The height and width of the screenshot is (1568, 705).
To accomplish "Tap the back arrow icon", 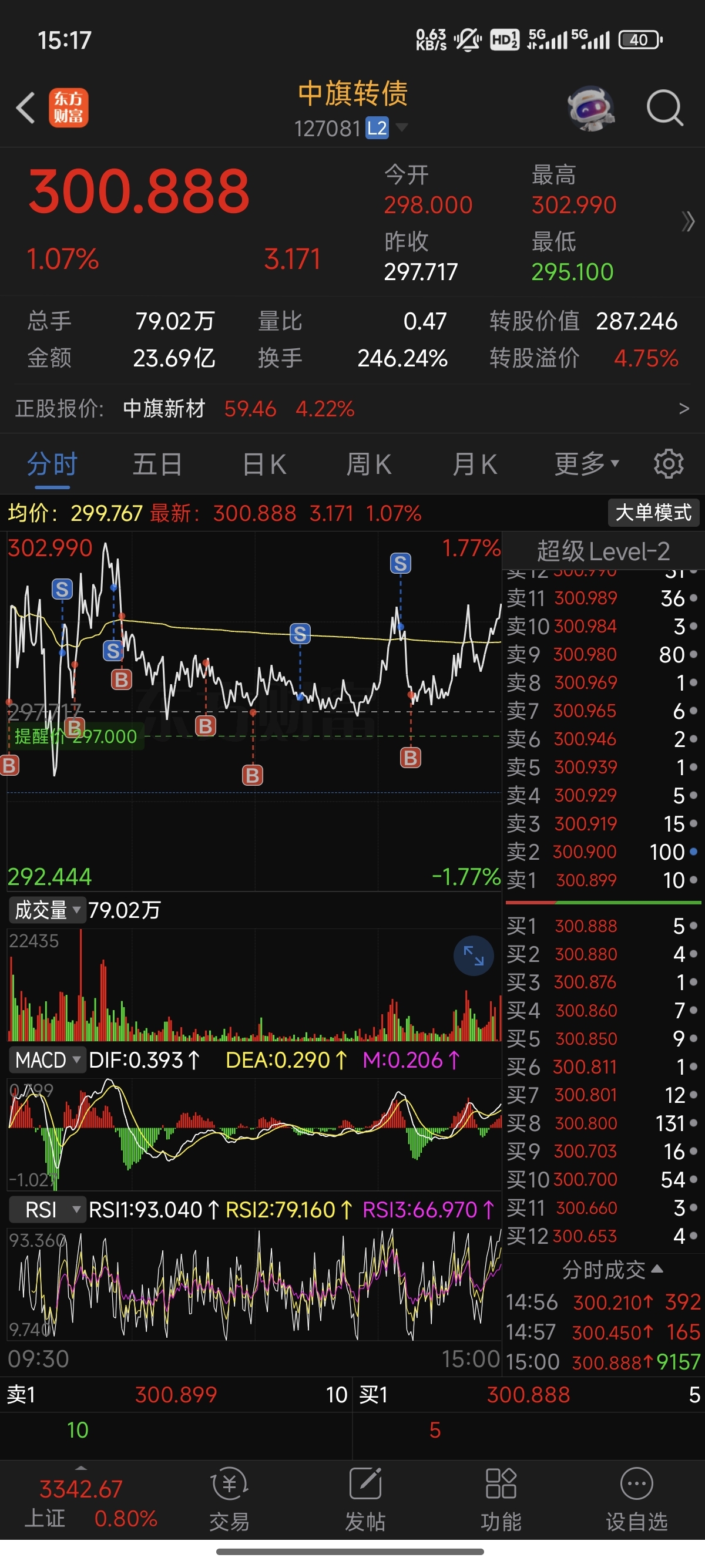I will click(26, 107).
